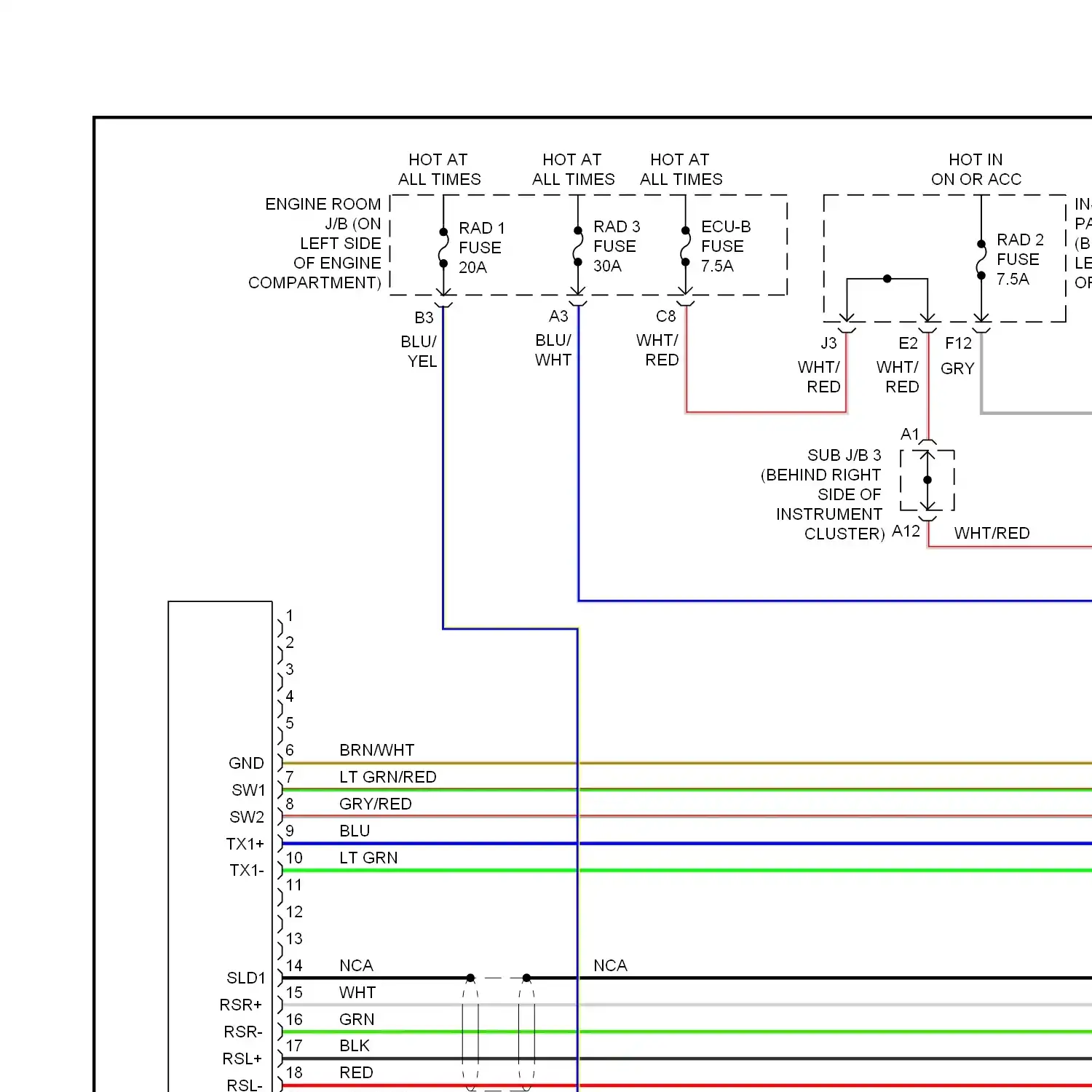Screen dimensions: 1092x1092
Task: Click HOT AT ALL TIMES above RAD 3 fuse
Action: 573,170
